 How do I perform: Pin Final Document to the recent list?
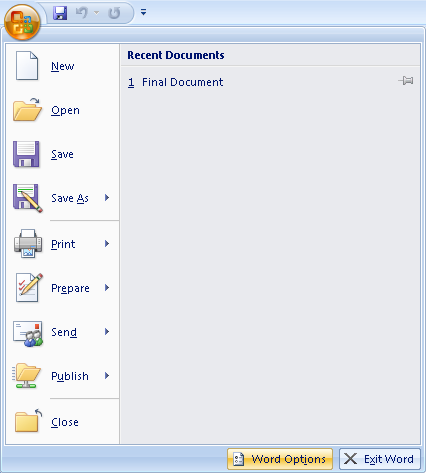406,81
